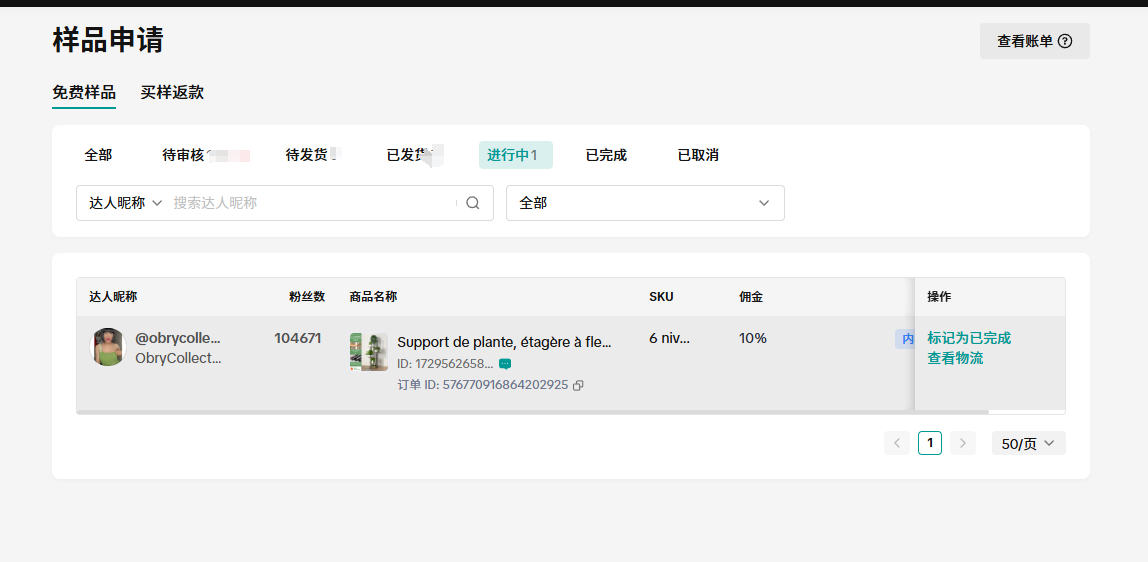This screenshot has height=562, width=1148.
Task: Go to previous page arrow
Action: click(897, 443)
